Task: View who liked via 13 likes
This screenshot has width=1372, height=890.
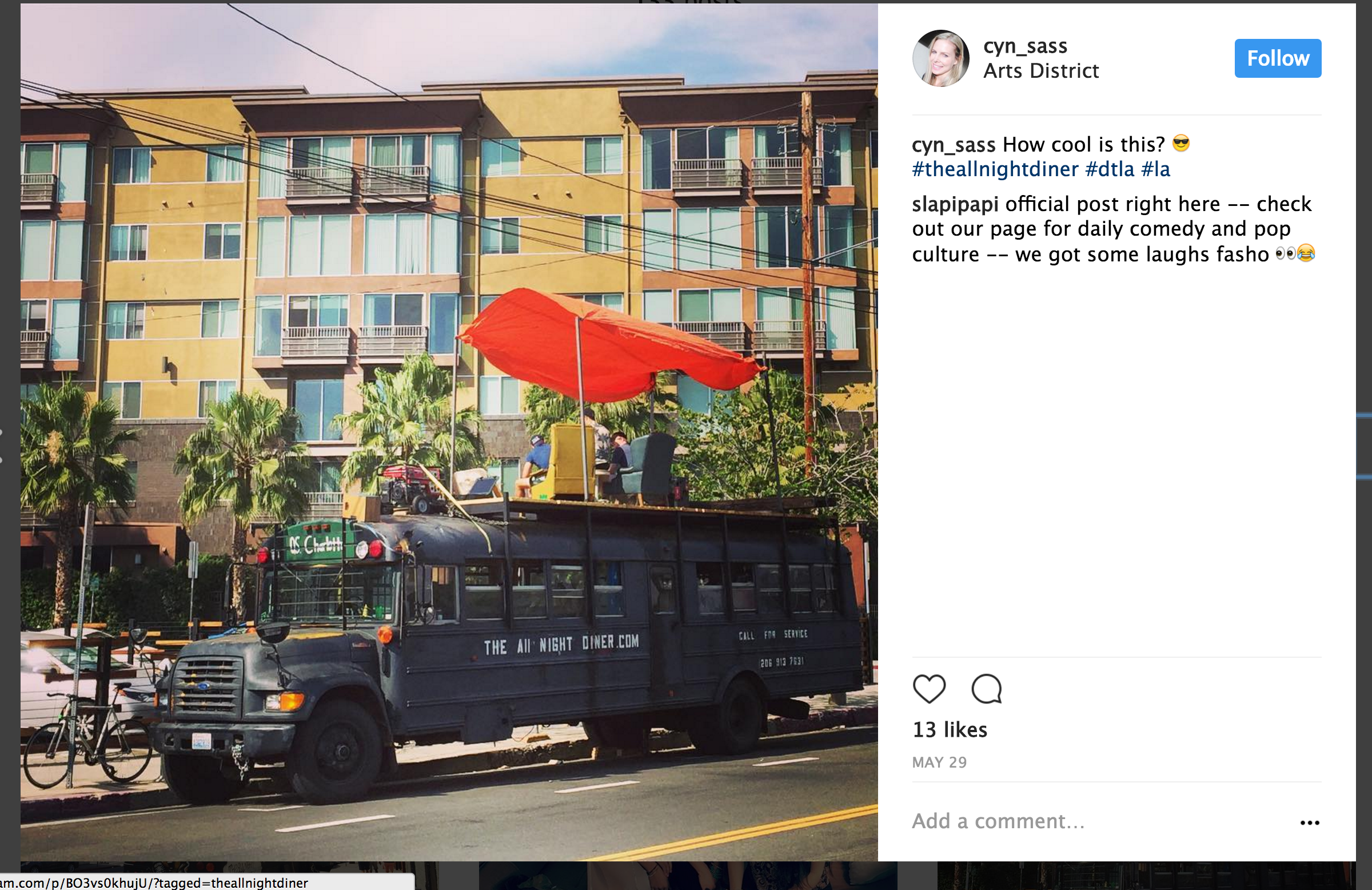Action: click(950, 730)
